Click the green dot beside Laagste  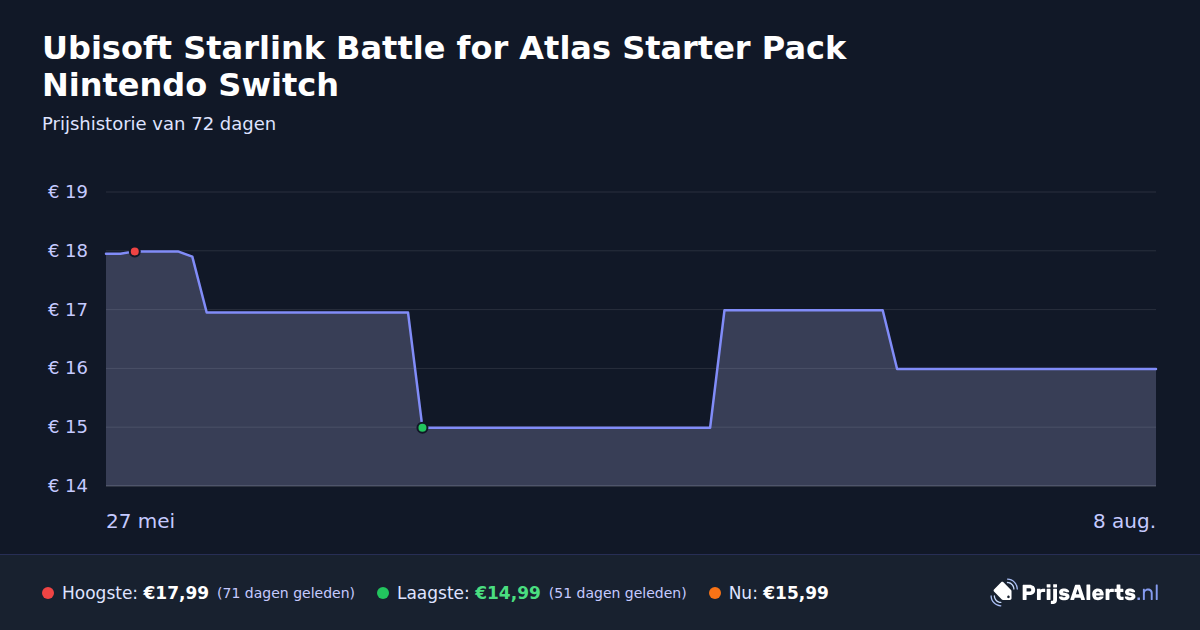click(383, 593)
